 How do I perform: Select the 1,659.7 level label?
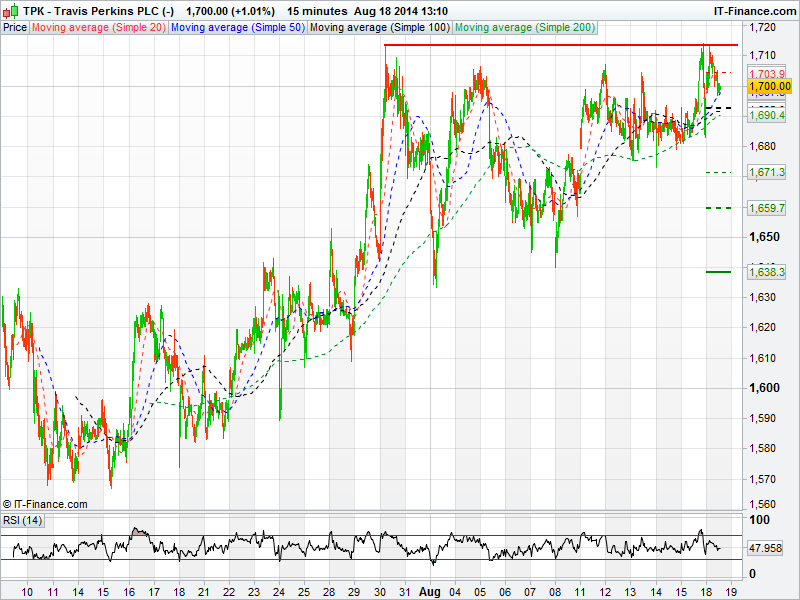(767, 208)
